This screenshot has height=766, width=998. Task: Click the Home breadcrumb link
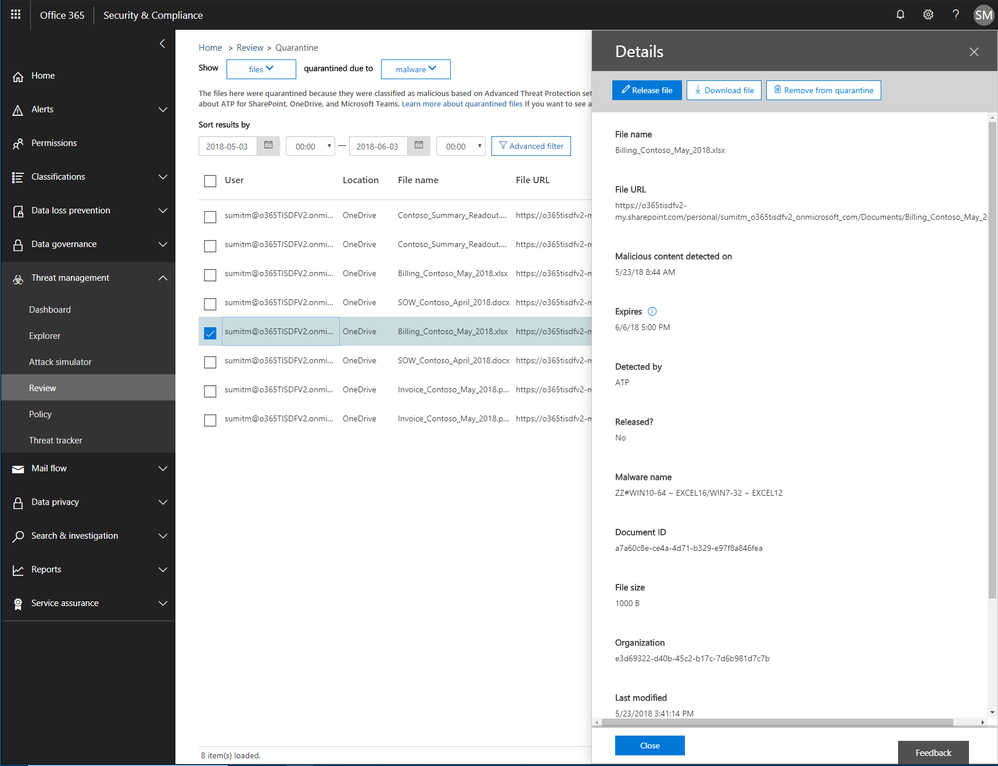pos(210,48)
